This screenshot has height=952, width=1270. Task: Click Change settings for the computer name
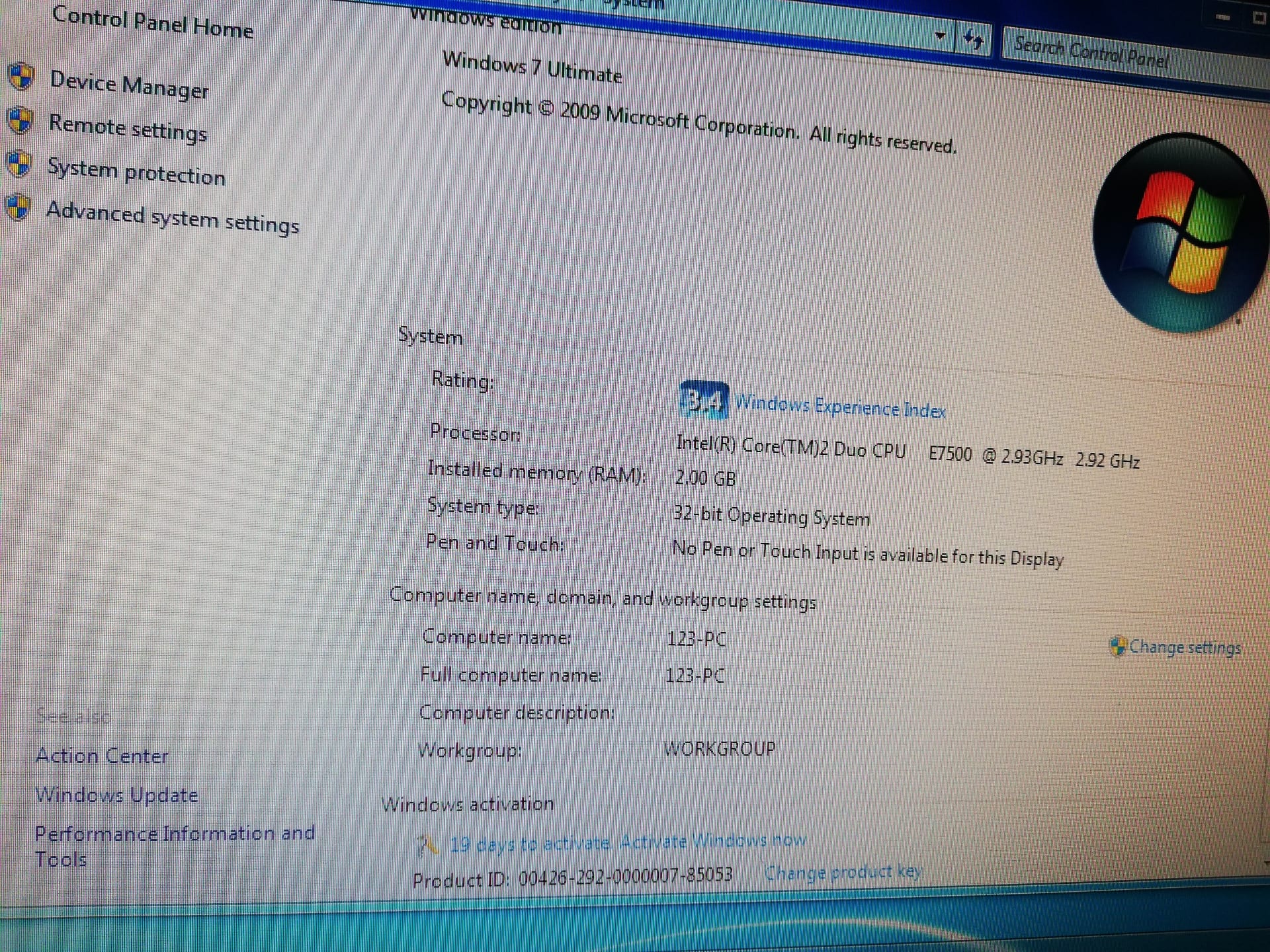[x=1185, y=647]
